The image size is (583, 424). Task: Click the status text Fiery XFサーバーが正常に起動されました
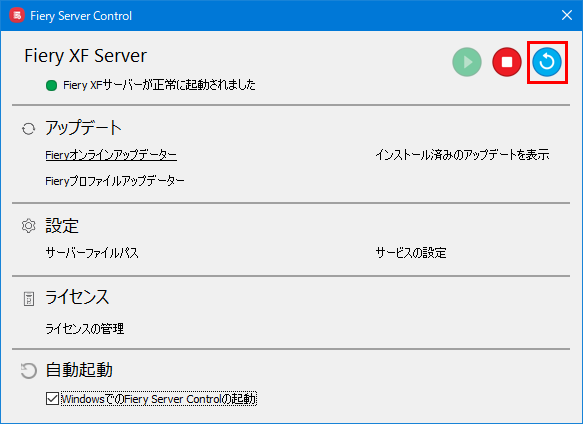160,85
